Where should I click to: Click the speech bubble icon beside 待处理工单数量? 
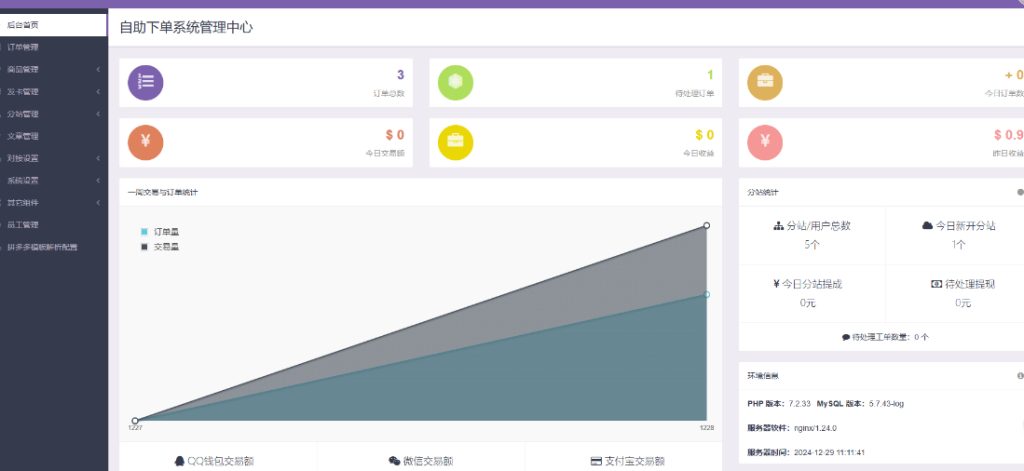pyautogui.click(x=846, y=338)
